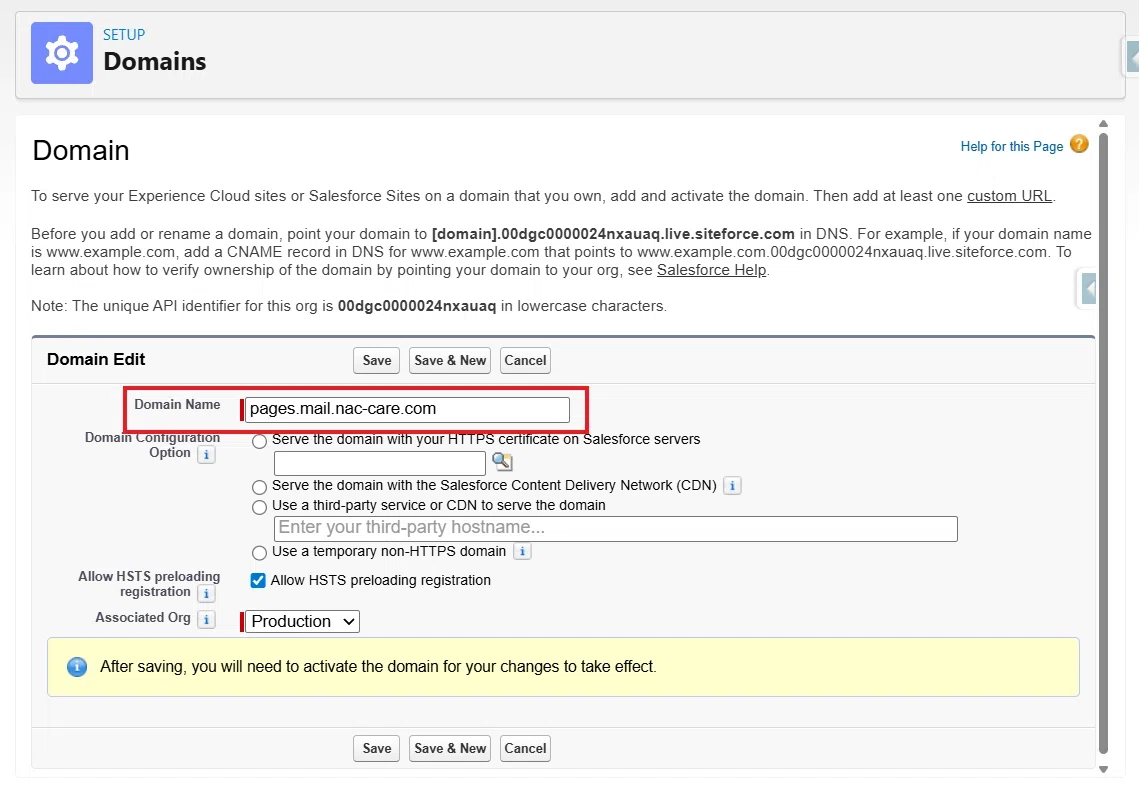Screen dimensions: 1139x788
Task: Focus the Domain Name input field
Action: coord(408,410)
